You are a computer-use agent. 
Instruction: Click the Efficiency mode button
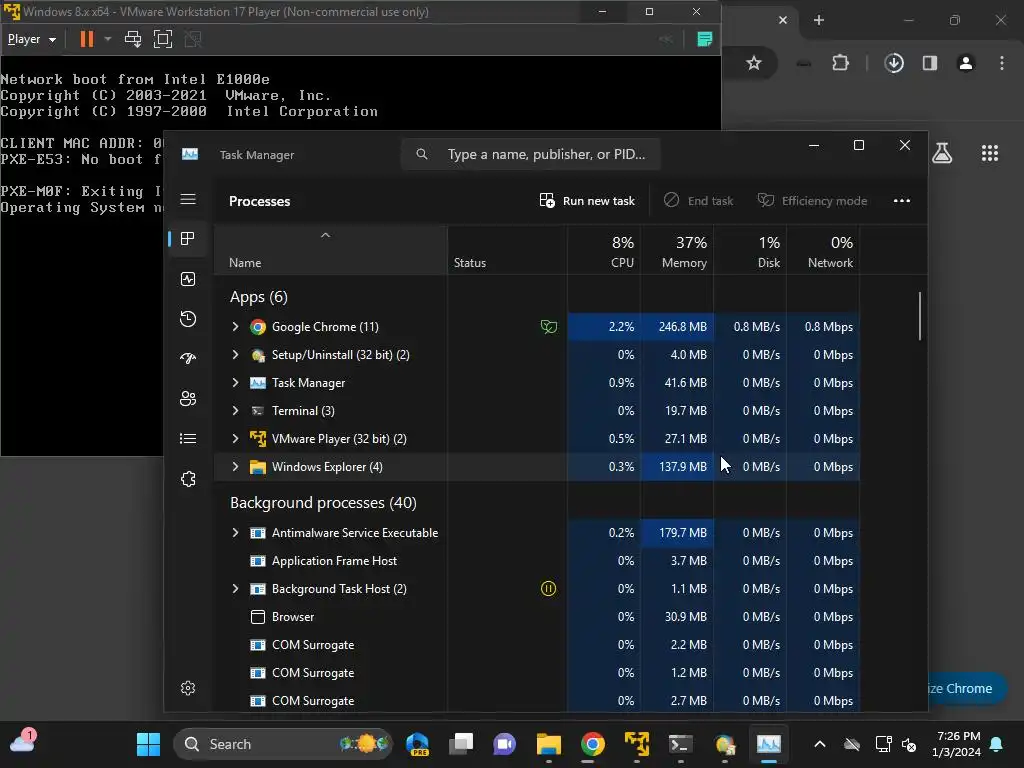click(x=812, y=200)
